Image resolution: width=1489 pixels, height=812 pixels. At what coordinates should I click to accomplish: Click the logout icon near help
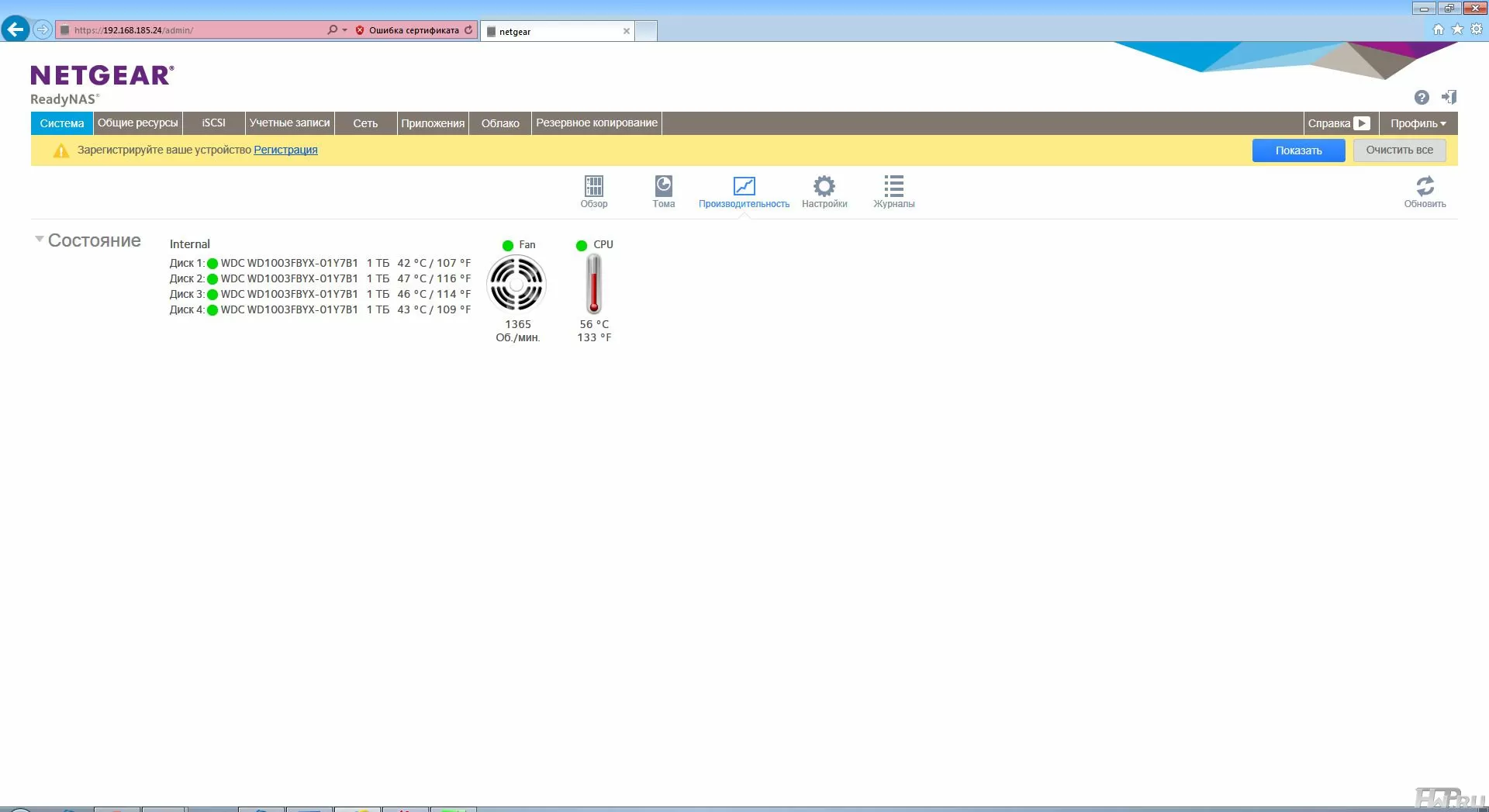coord(1449,98)
